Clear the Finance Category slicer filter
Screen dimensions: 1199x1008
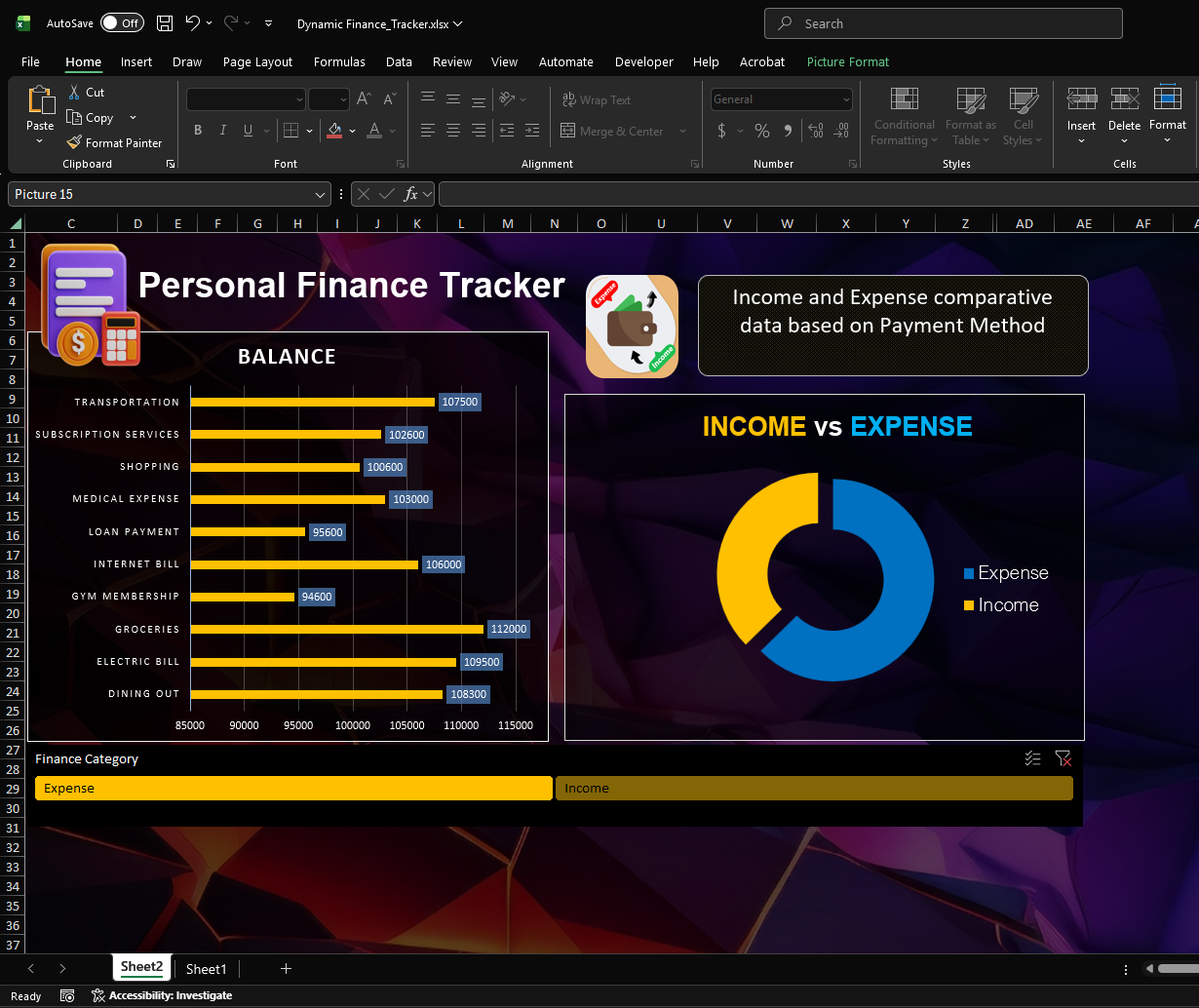pos(1063,758)
